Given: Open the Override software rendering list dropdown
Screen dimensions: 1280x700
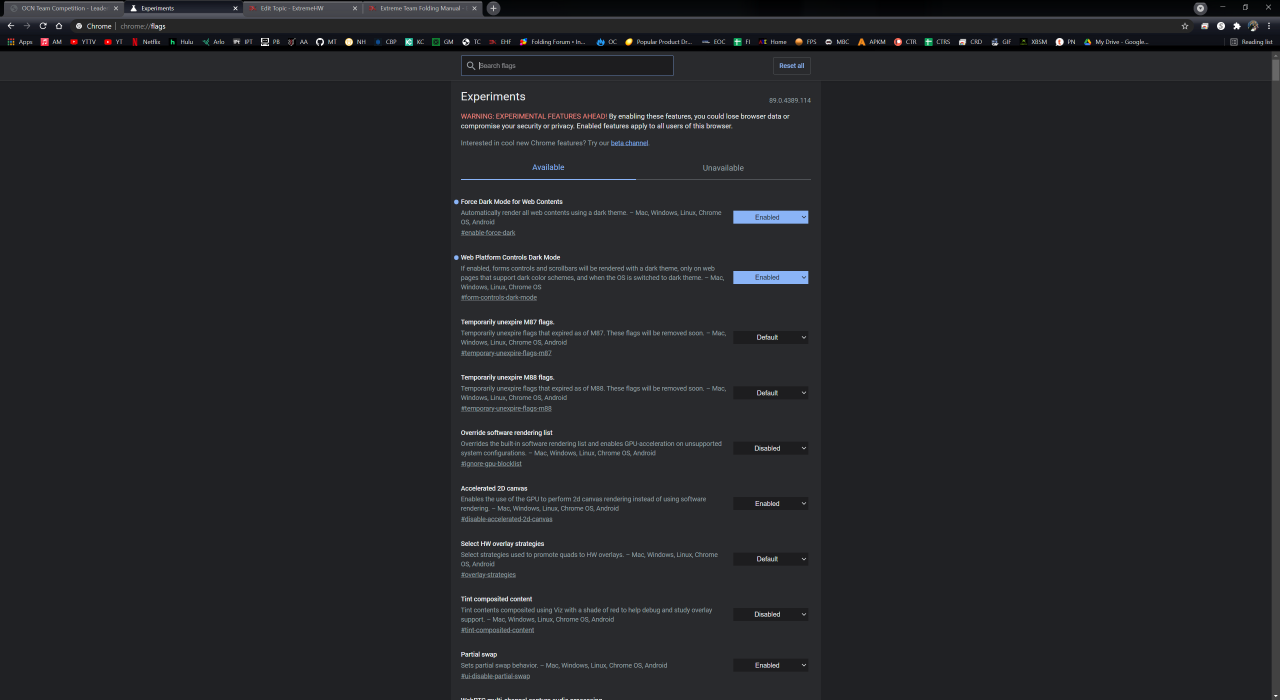Looking at the screenshot, I should [770, 447].
